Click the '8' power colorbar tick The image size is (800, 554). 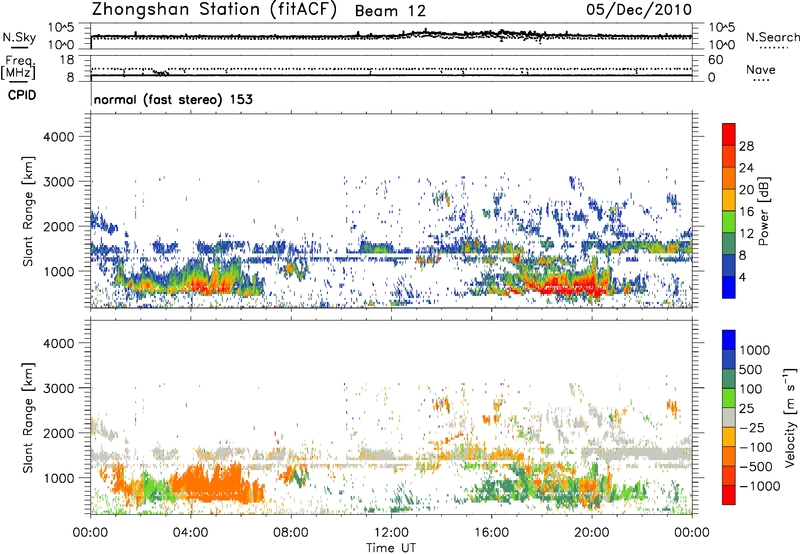pos(743,256)
